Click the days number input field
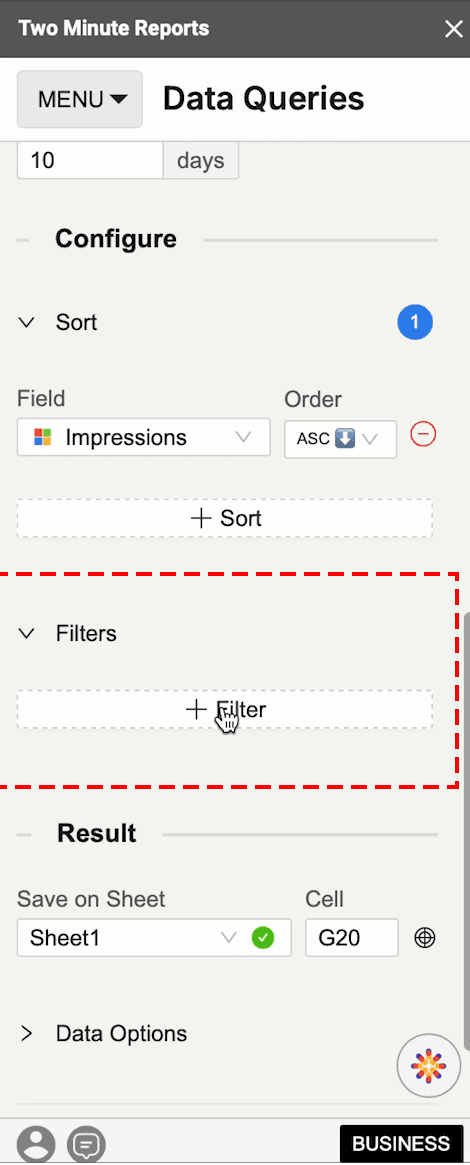Screen dimensions: 470x1165 [90, 160]
